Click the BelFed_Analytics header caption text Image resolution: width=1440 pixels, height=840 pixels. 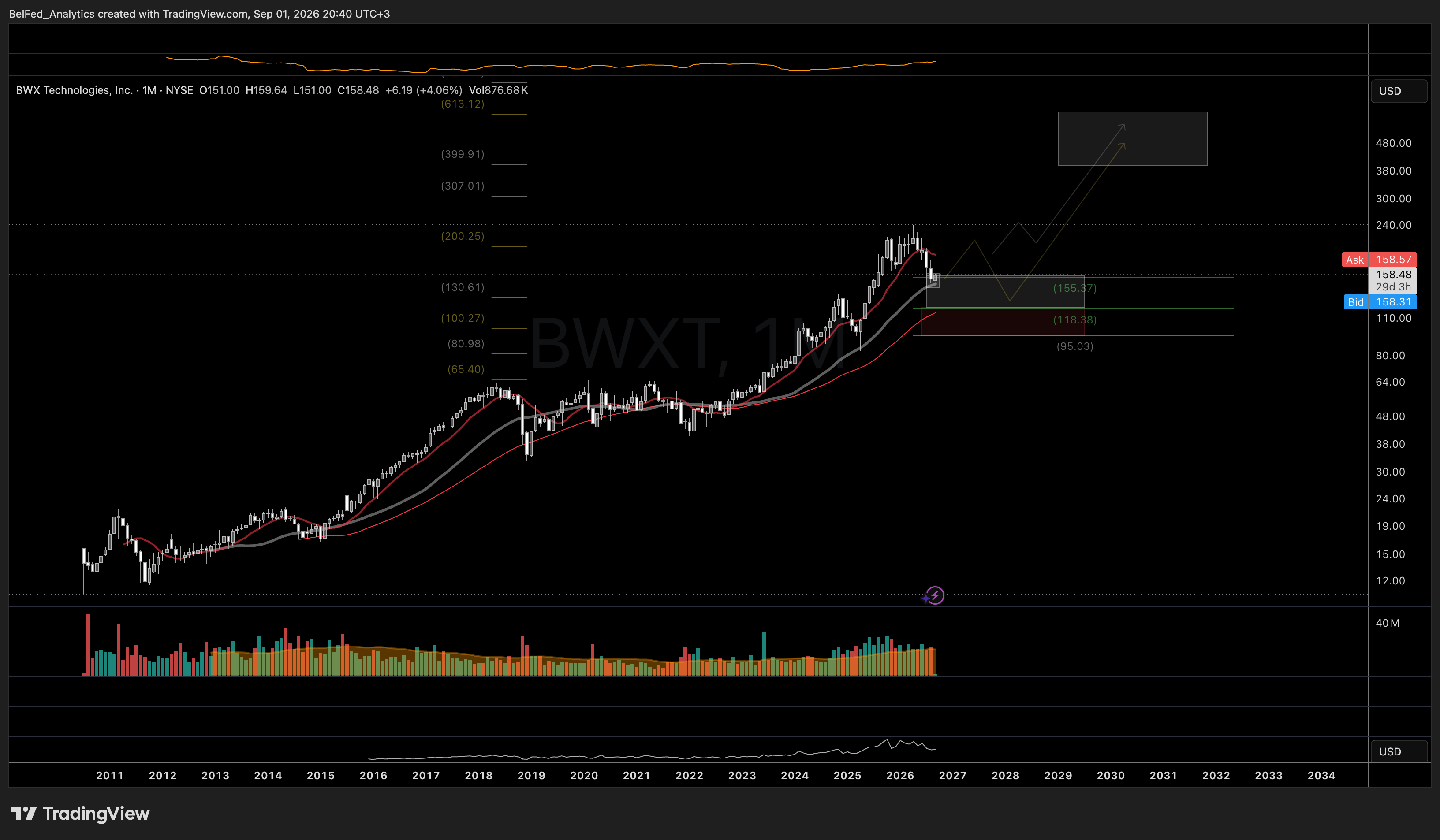199,14
